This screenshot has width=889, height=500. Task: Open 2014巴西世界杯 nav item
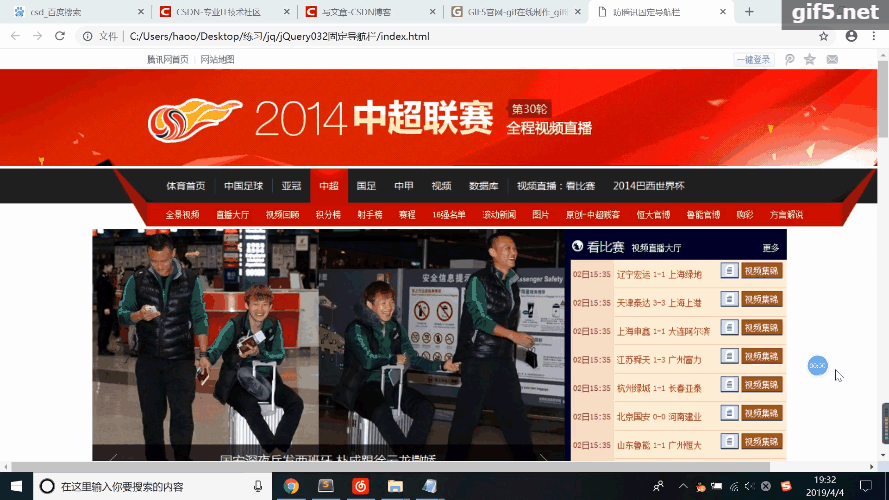point(649,186)
